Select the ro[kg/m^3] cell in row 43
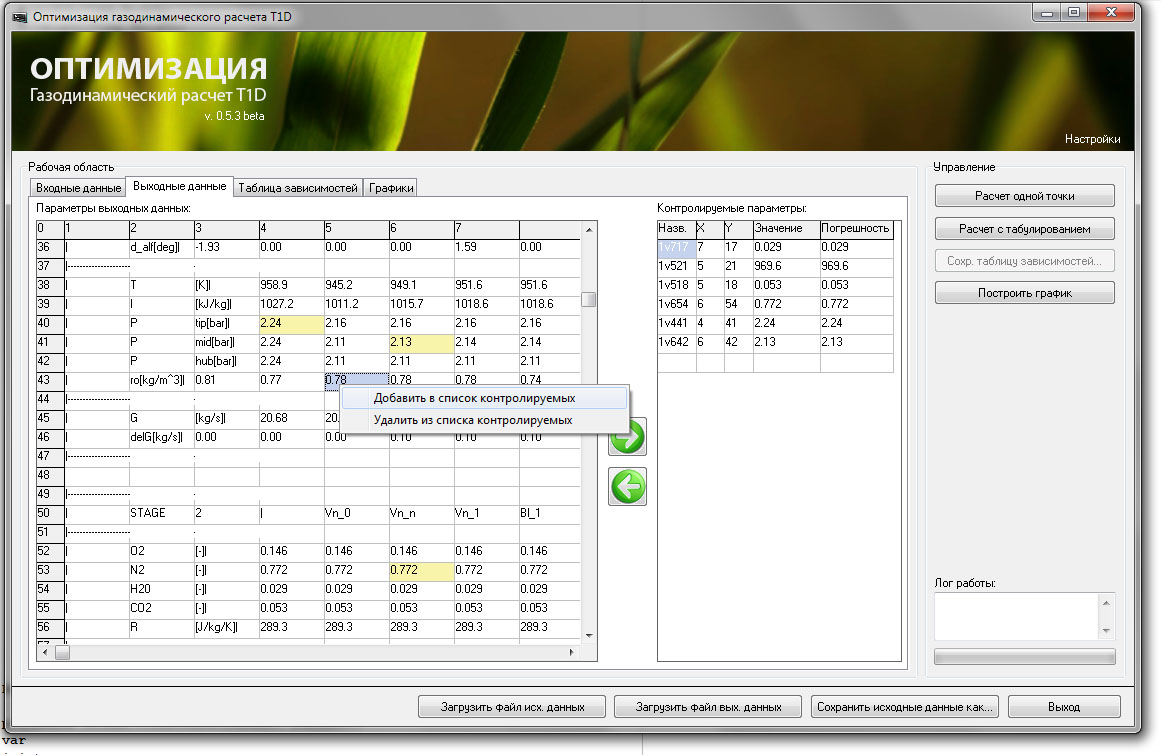Viewport: 1161px width, 755px height. [x=161, y=380]
